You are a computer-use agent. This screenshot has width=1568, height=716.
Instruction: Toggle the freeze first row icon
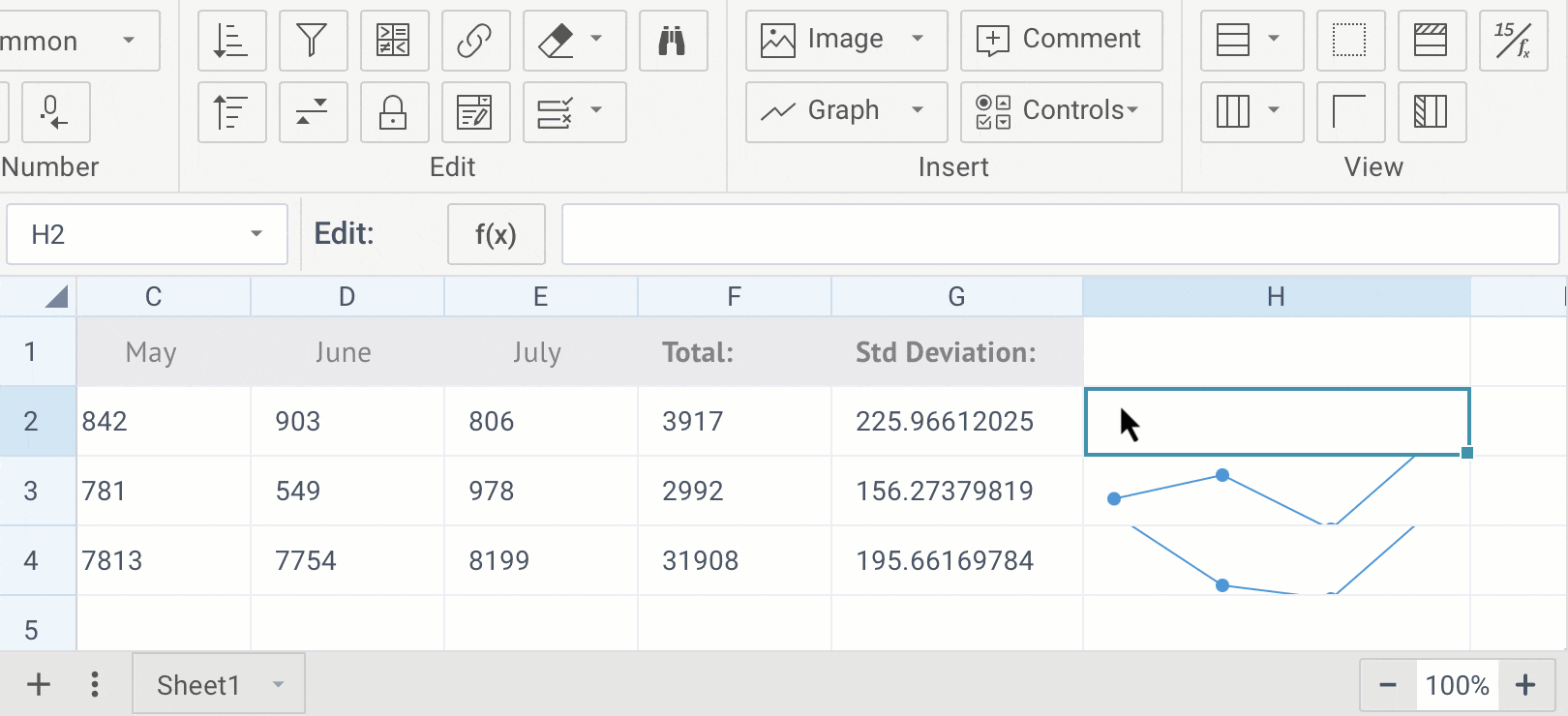coord(1430,41)
